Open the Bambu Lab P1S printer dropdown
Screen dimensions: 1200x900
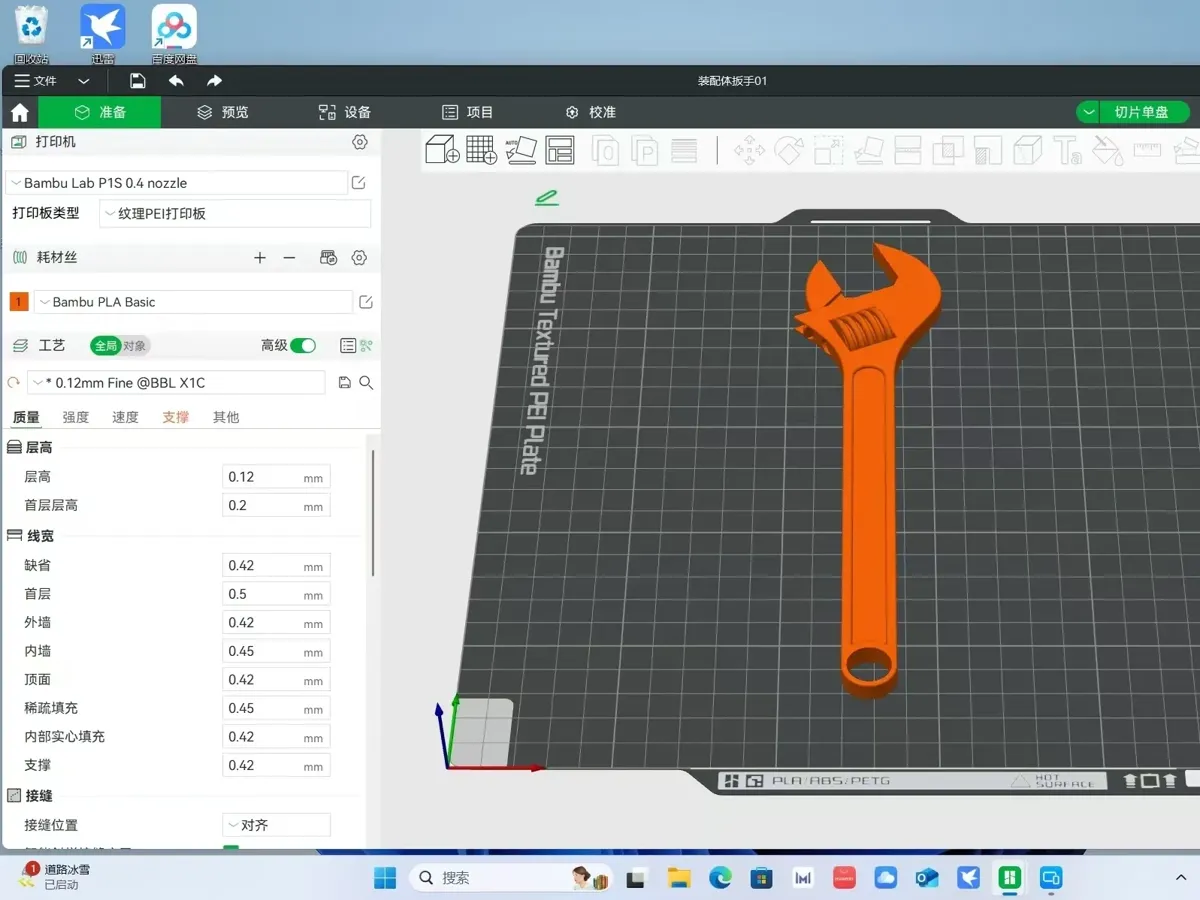click(x=176, y=183)
